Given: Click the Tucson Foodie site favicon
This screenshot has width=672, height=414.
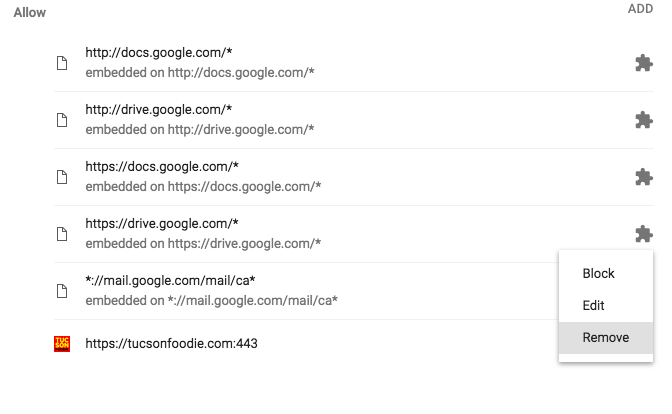Looking at the screenshot, I should tap(62, 344).
